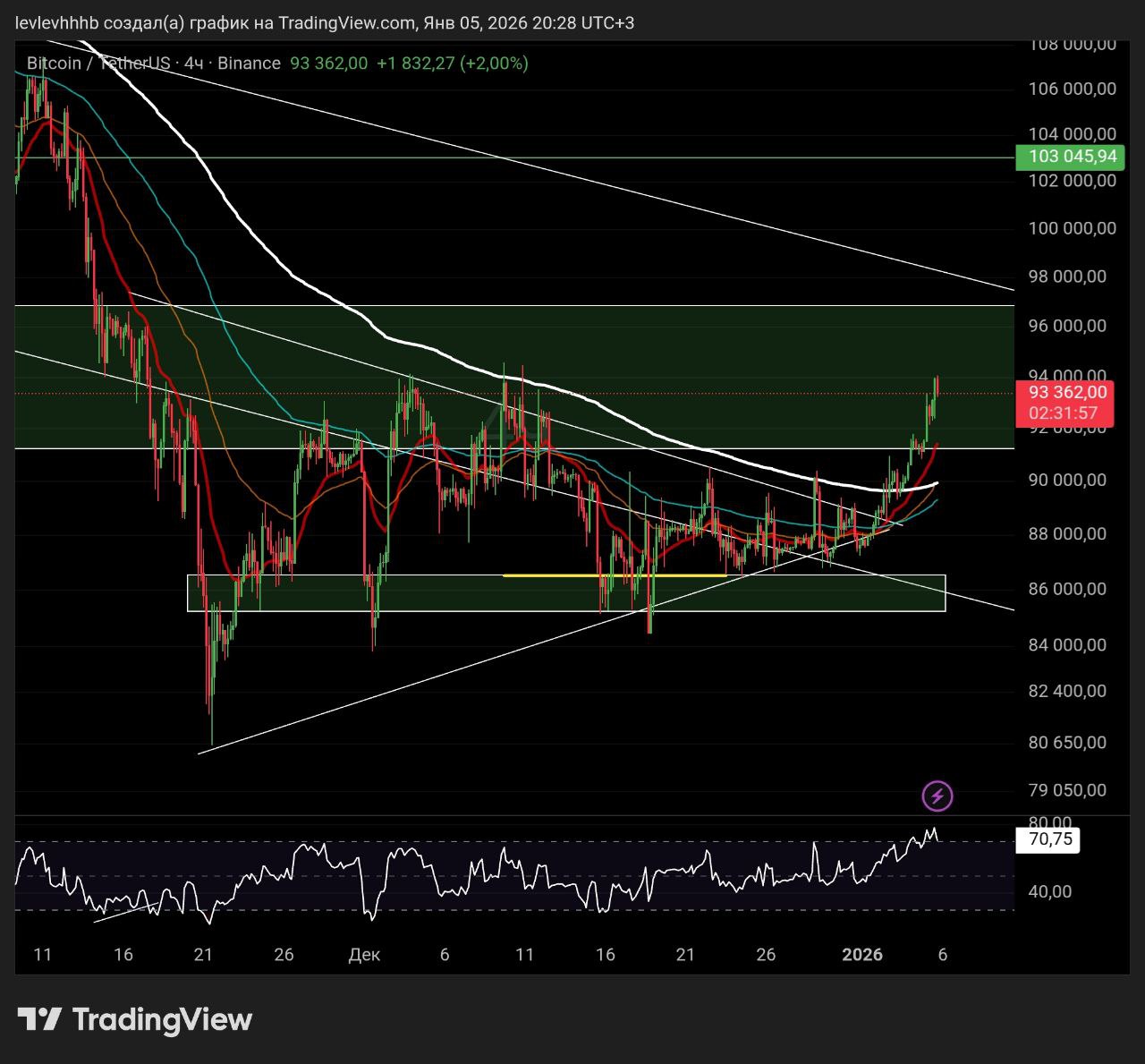
Task: Click the 100 000,00 price axis label
Action: click(1072, 228)
